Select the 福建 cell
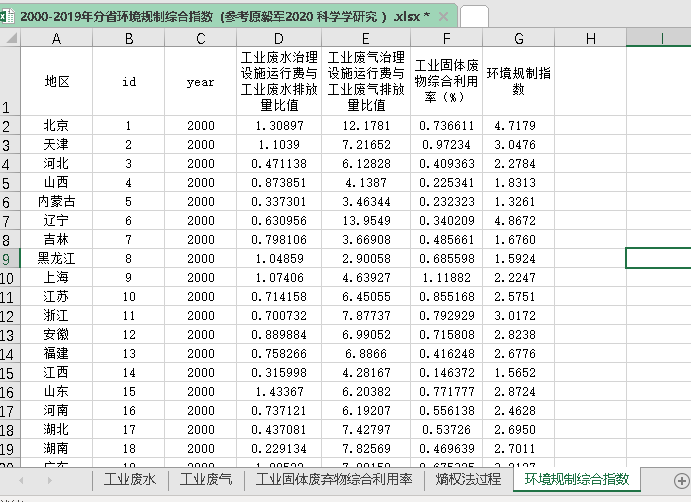The width and height of the screenshot is (691, 502). [56, 353]
